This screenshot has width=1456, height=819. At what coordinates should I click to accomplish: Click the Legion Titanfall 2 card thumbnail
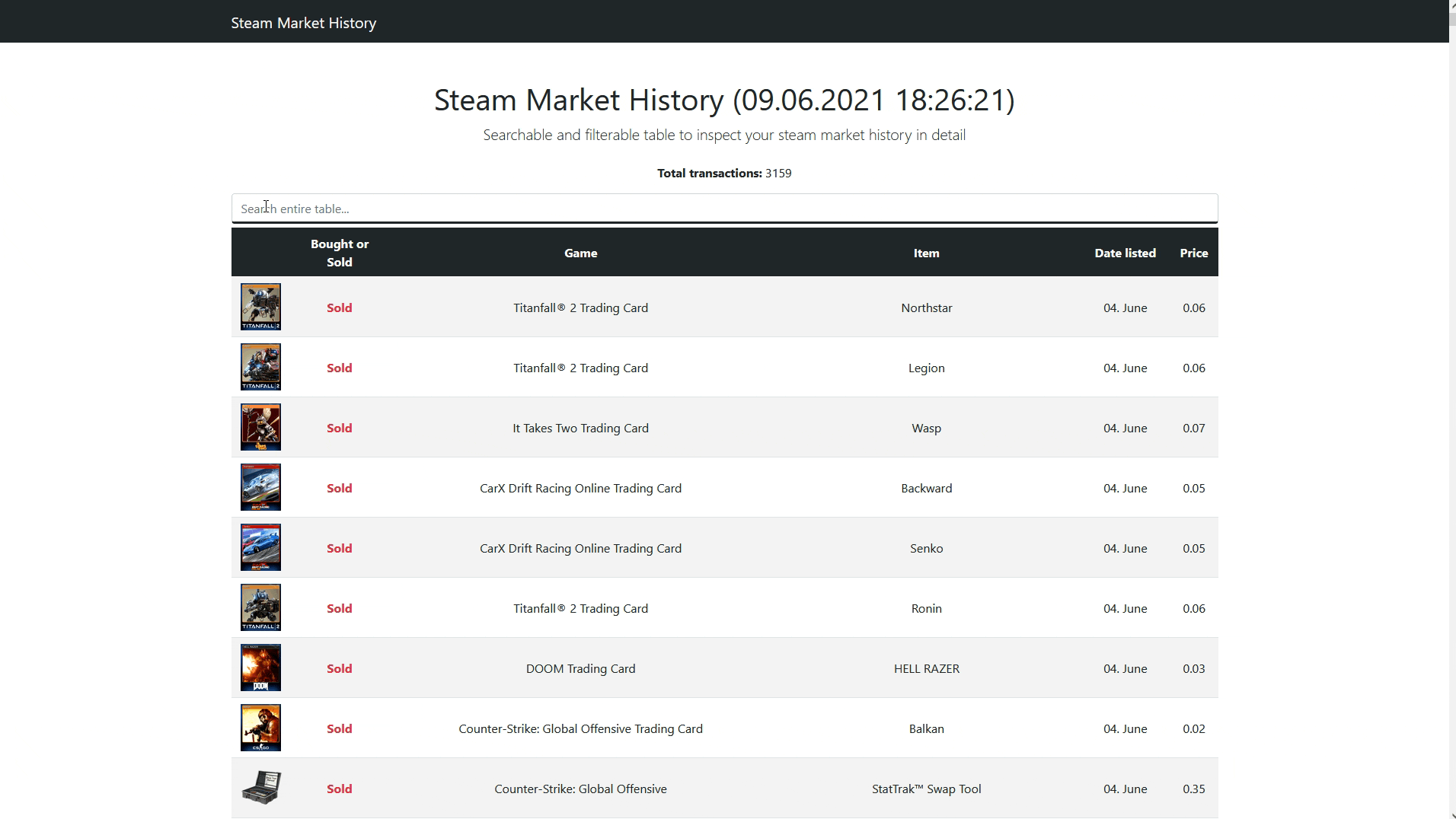coord(260,367)
